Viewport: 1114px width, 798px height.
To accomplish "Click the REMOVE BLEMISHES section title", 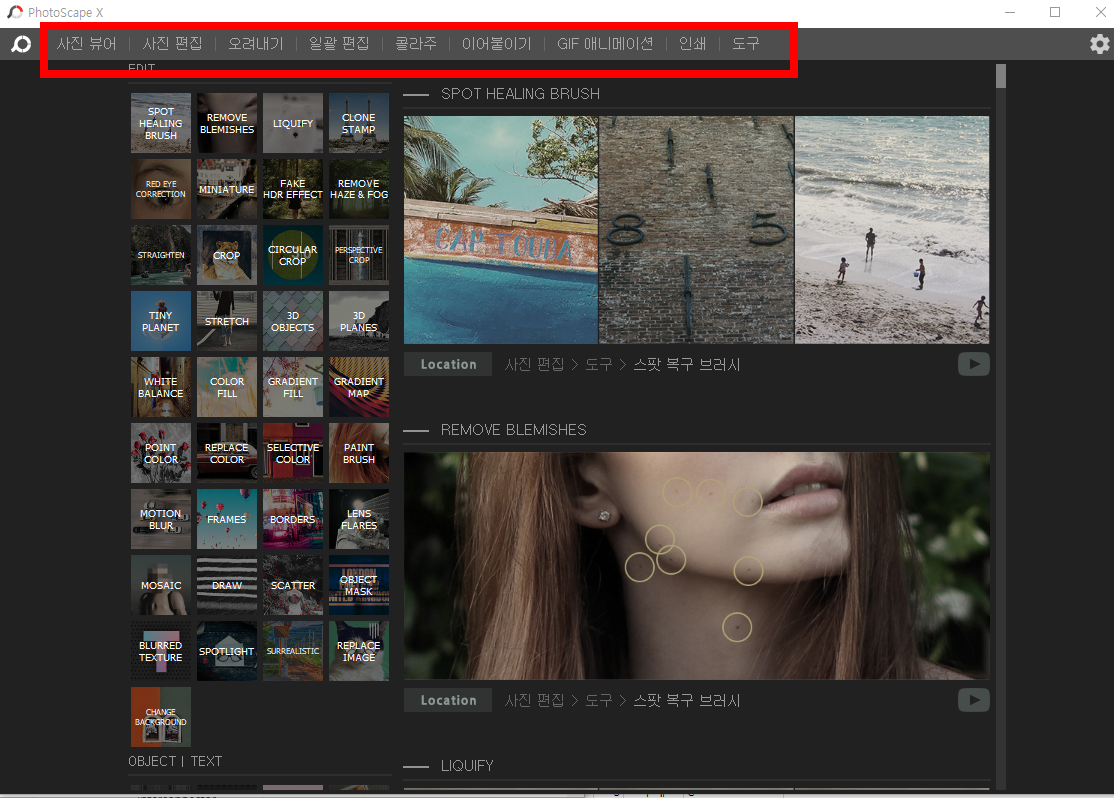I will pos(514,430).
